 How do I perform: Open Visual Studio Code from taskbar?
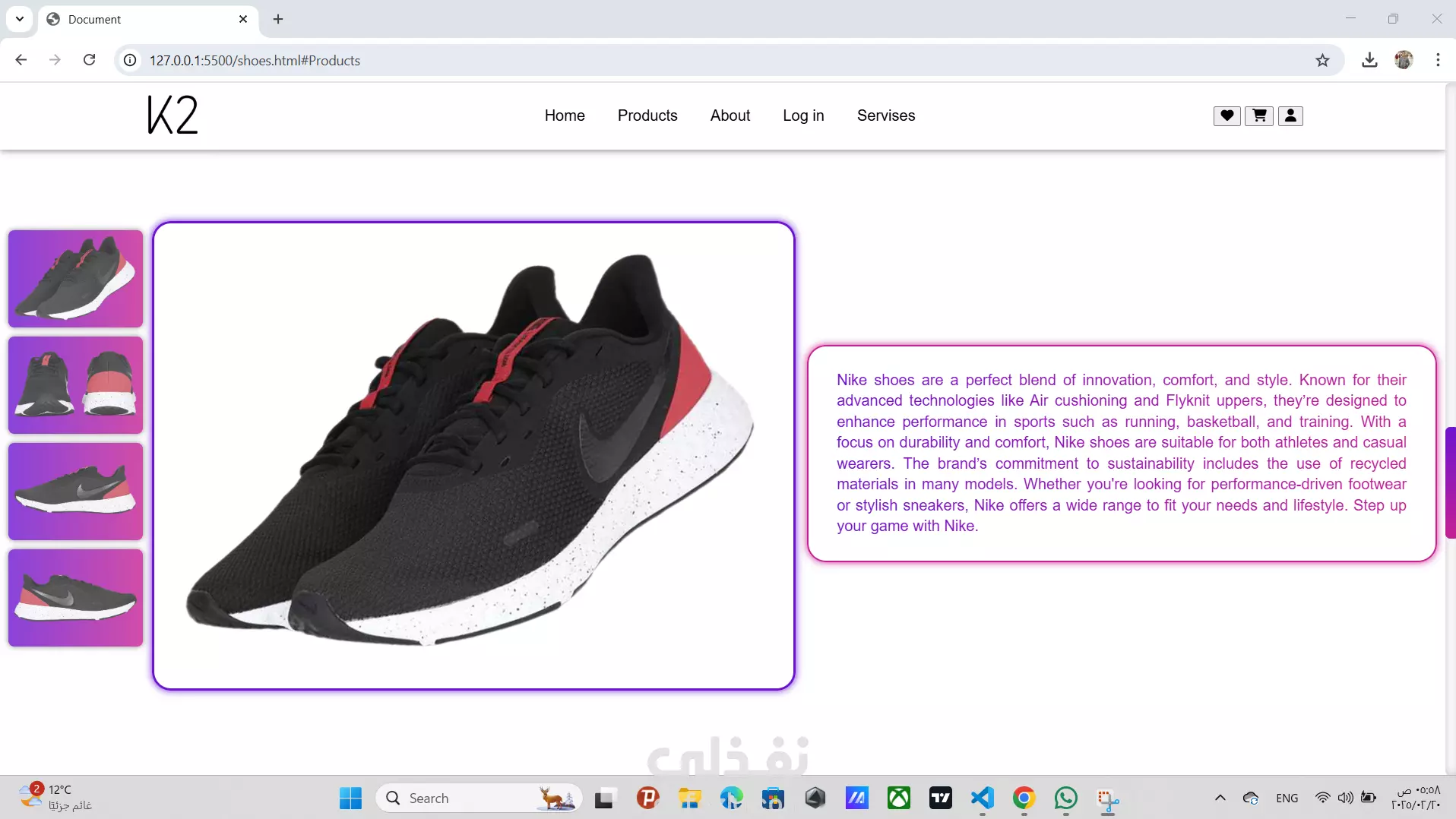(x=982, y=798)
